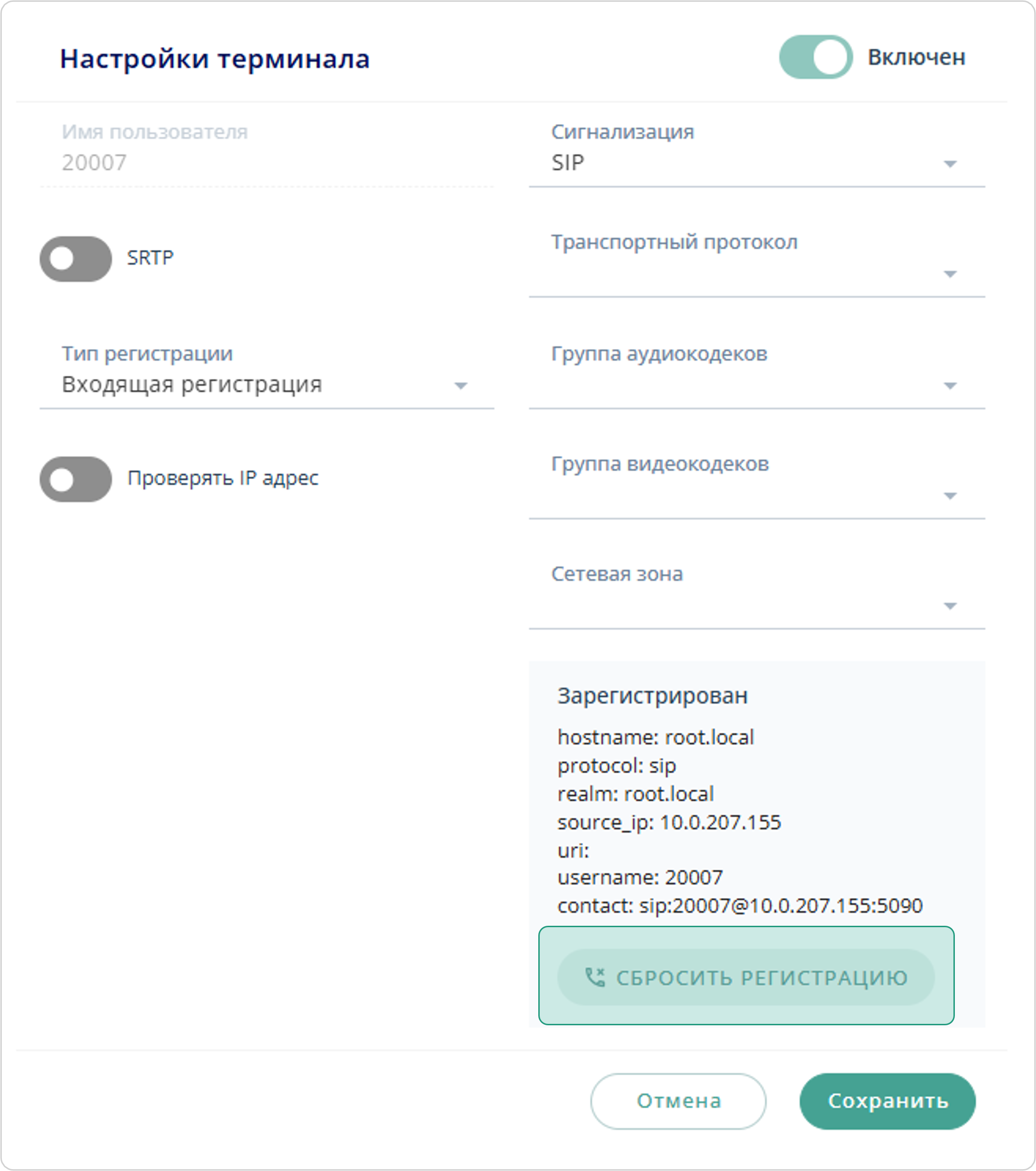The image size is (1036, 1171).
Task: Open the Сигнализация dropdown arrow
Action: [x=950, y=165]
